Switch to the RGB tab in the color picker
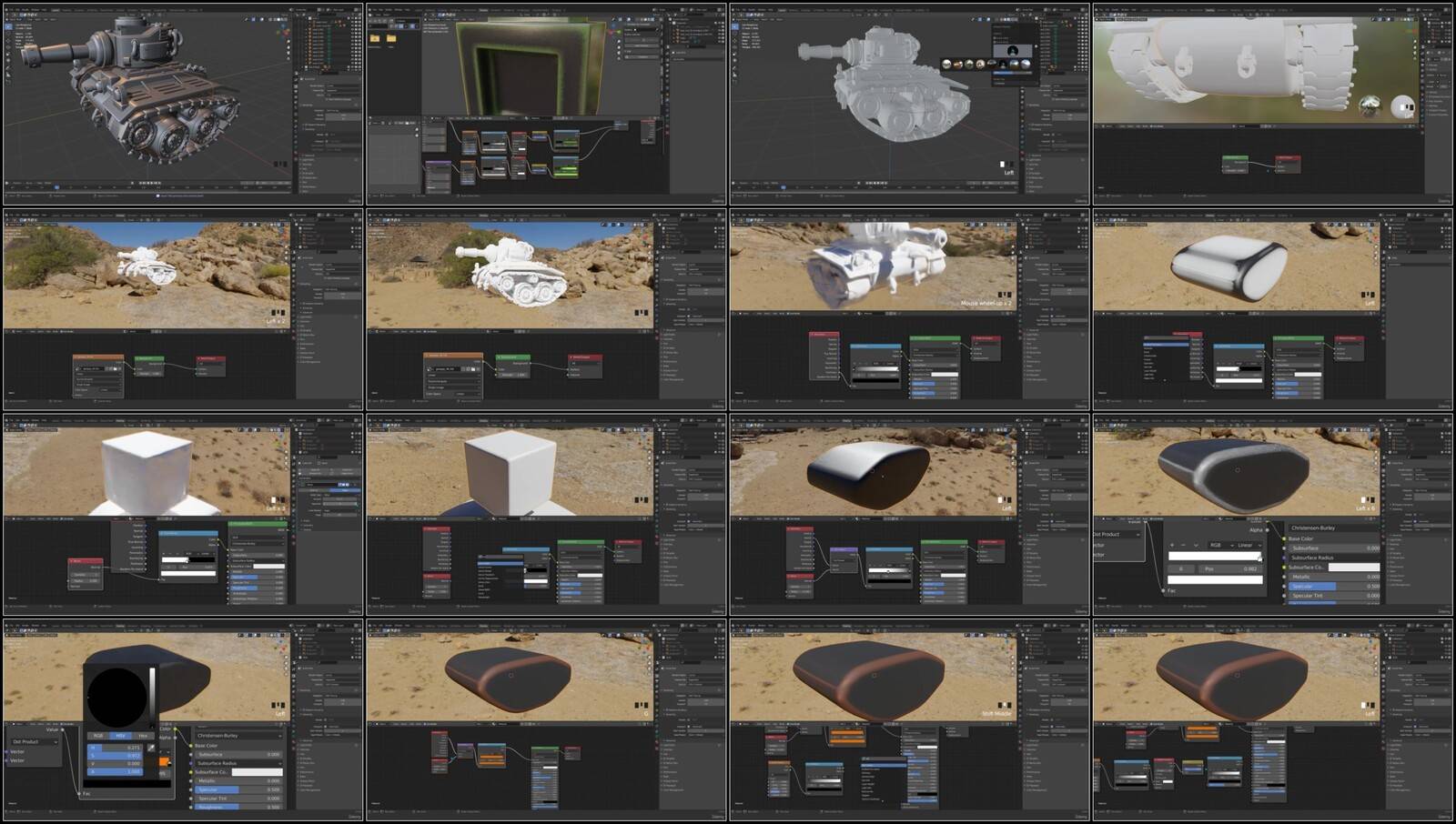Screen dimensions: 1456x824 (98, 736)
